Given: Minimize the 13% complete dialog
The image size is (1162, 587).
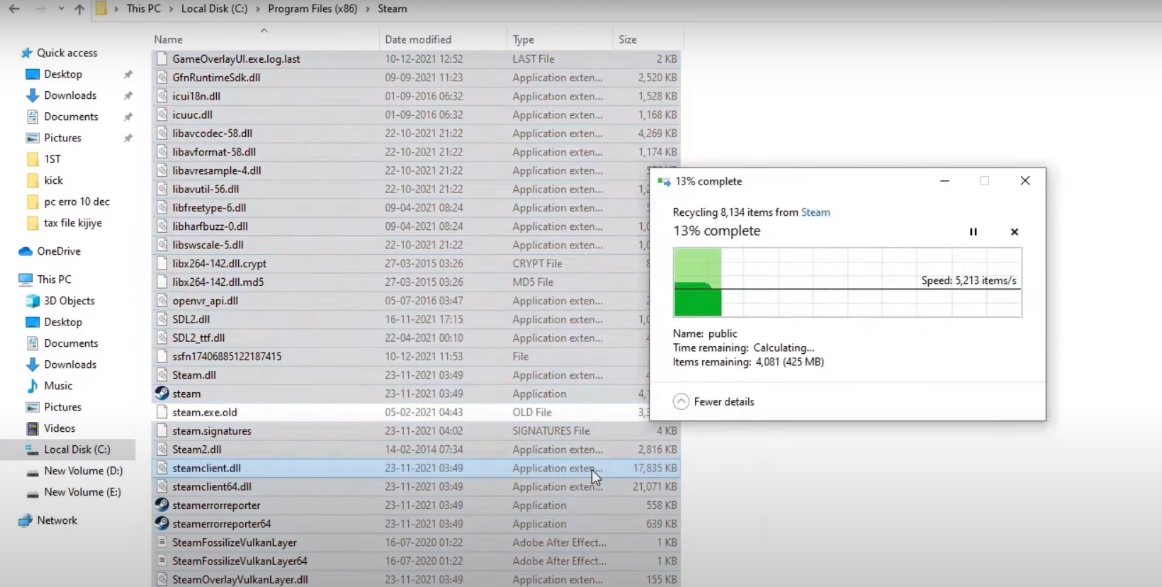Looking at the screenshot, I should (944, 181).
